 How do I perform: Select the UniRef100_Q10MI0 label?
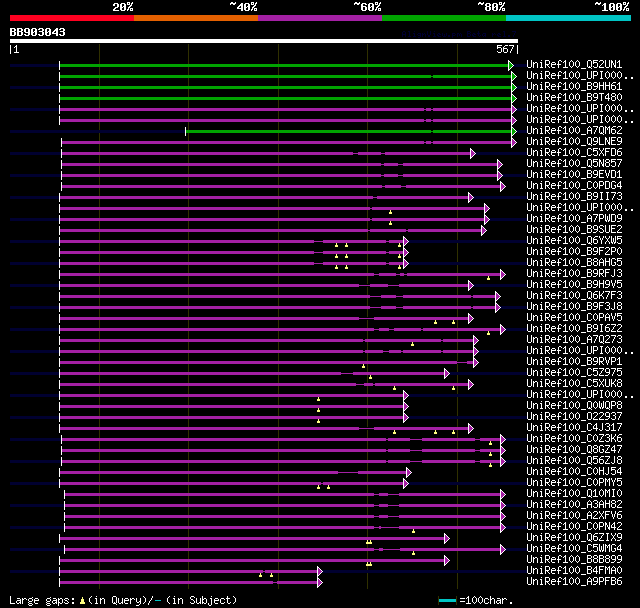coord(574,494)
